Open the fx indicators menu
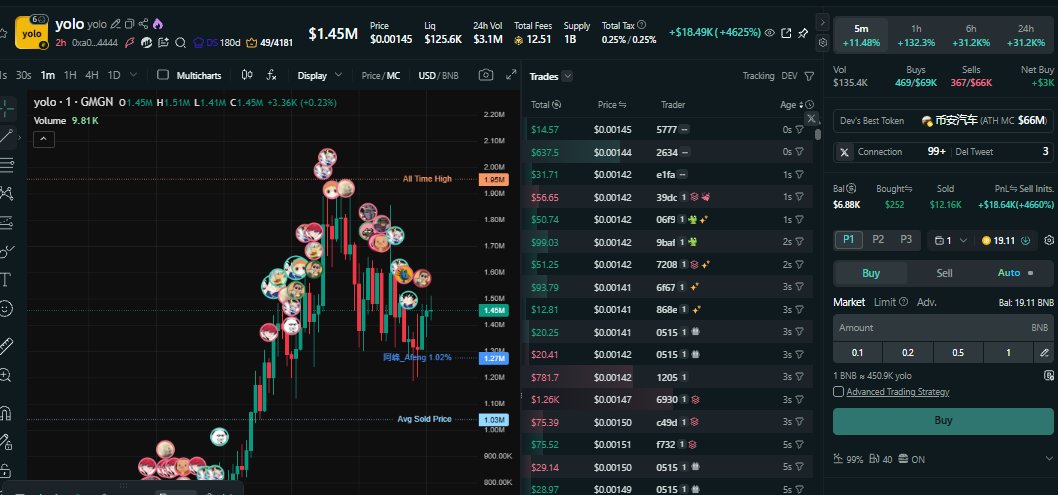 click(x=271, y=75)
